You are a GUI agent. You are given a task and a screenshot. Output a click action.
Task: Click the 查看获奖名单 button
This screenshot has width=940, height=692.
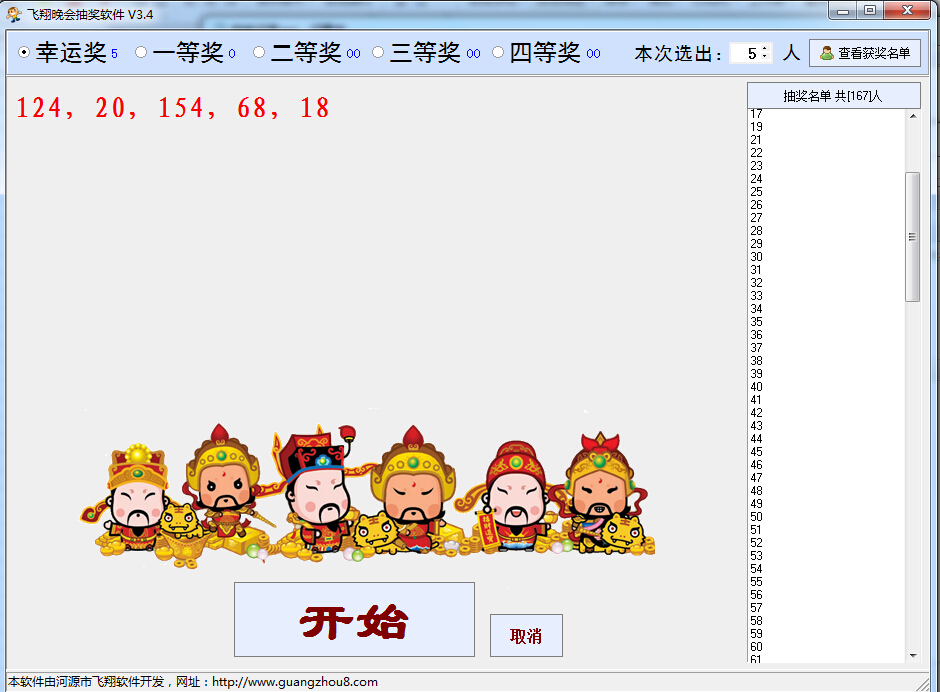864,53
